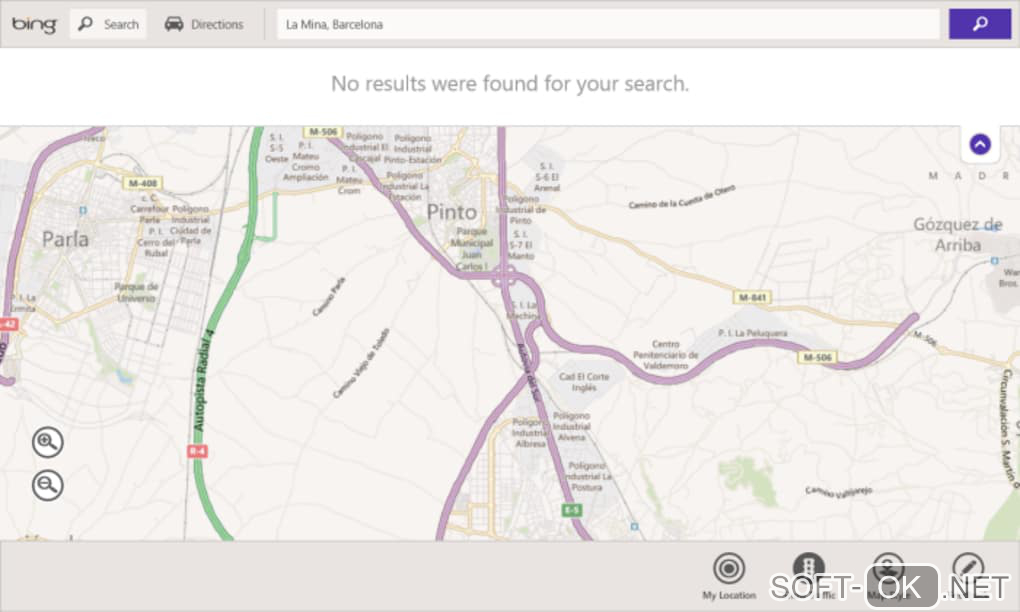Open the Directions panel
The width and height of the screenshot is (1020, 612).
click(x=204, y=25)
